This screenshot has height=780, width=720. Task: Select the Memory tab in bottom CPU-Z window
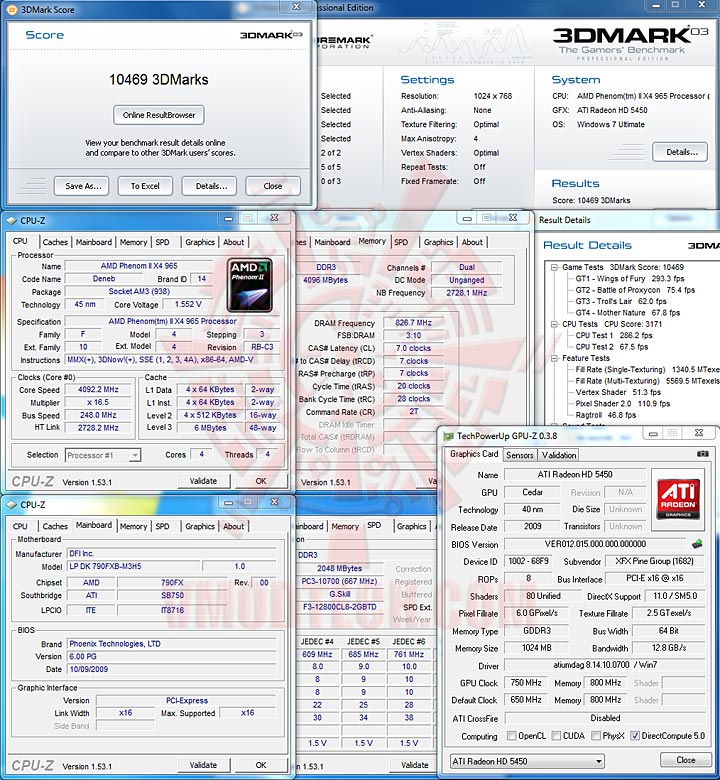[x=133, y=526]
